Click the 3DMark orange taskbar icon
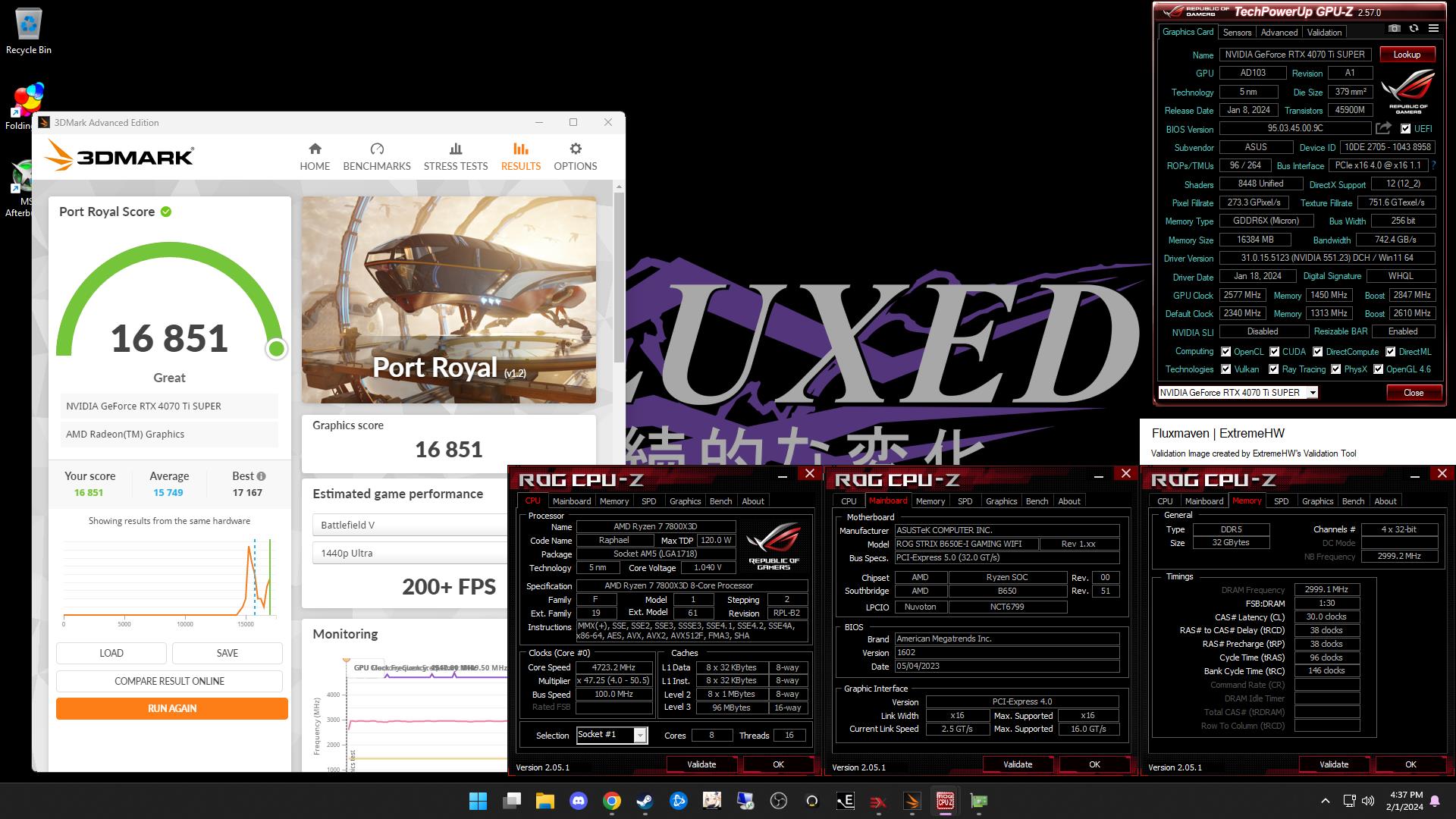 (912, 801)
